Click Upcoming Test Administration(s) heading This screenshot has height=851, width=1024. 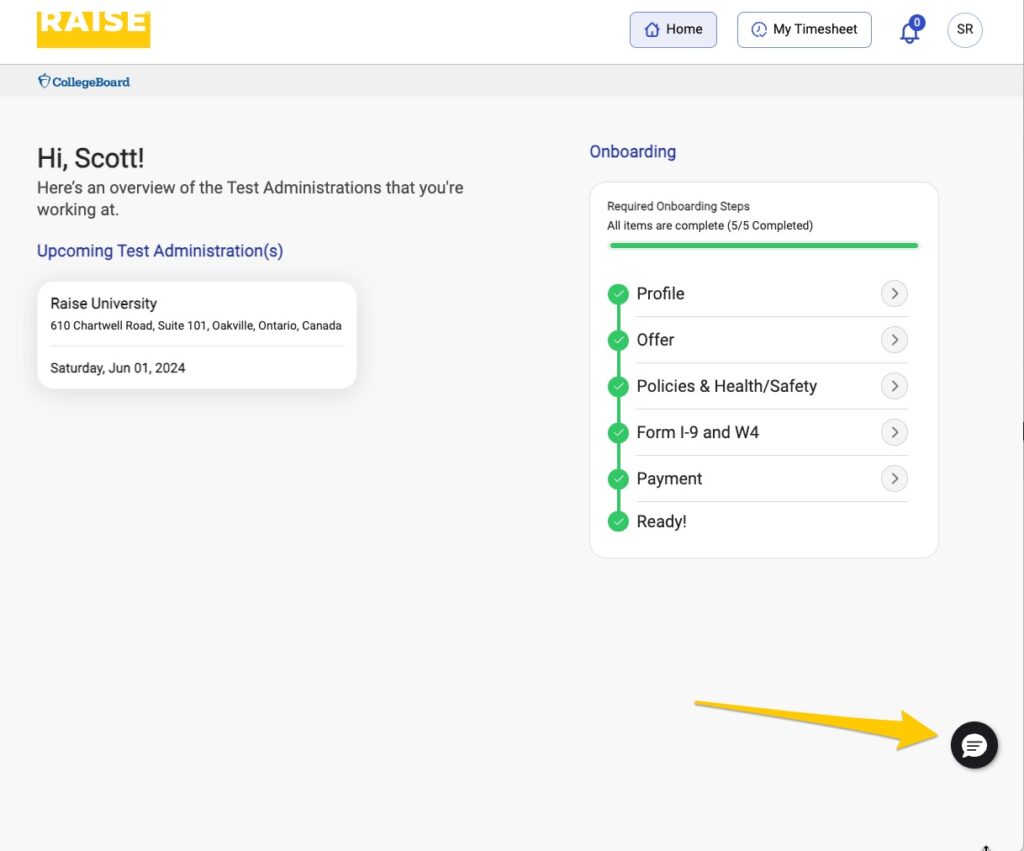[x=160, y=251]
